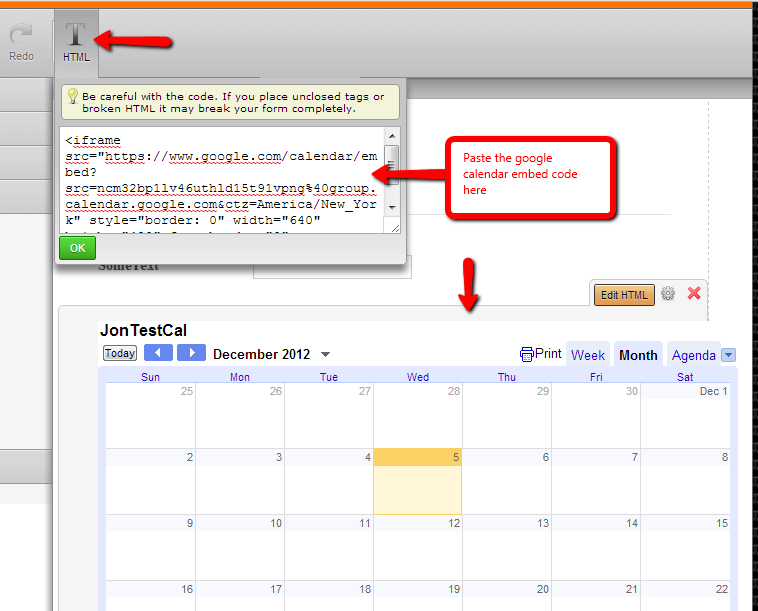
Task: Switch to the Month tab
Action: click(638, 355)
